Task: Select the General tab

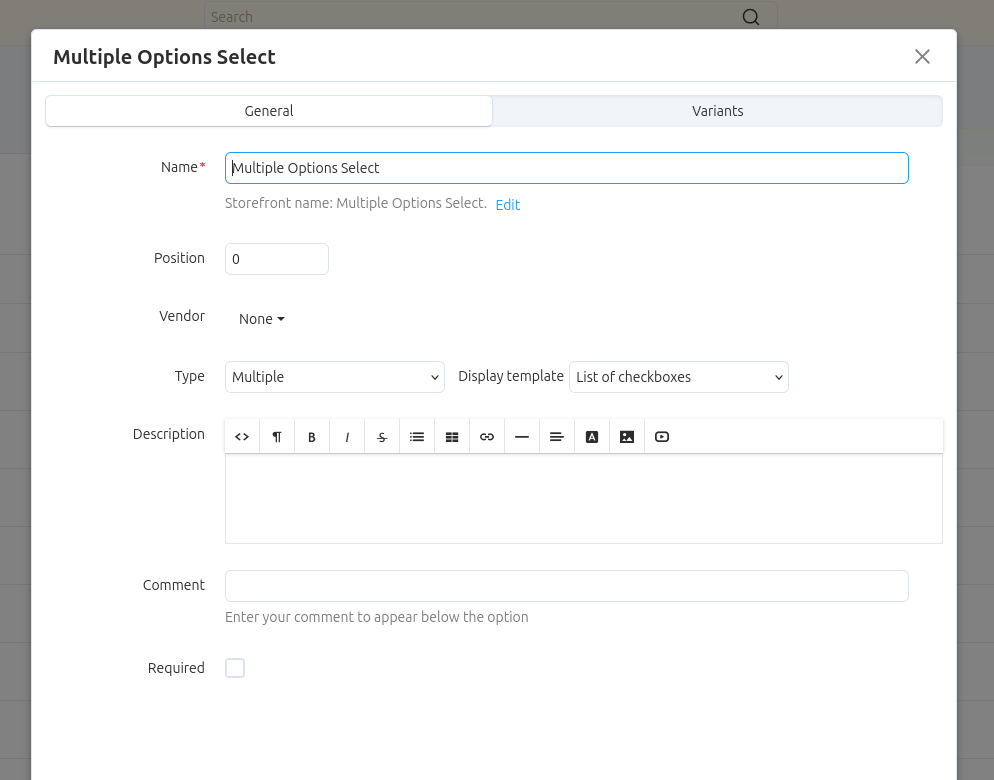Action: pyautogui.click(x=269, y=111)
